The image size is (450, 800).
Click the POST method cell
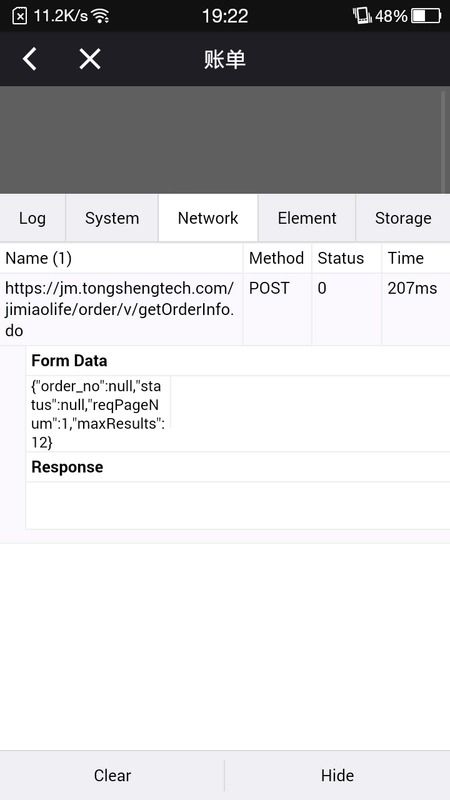click(x=269, y=288)
